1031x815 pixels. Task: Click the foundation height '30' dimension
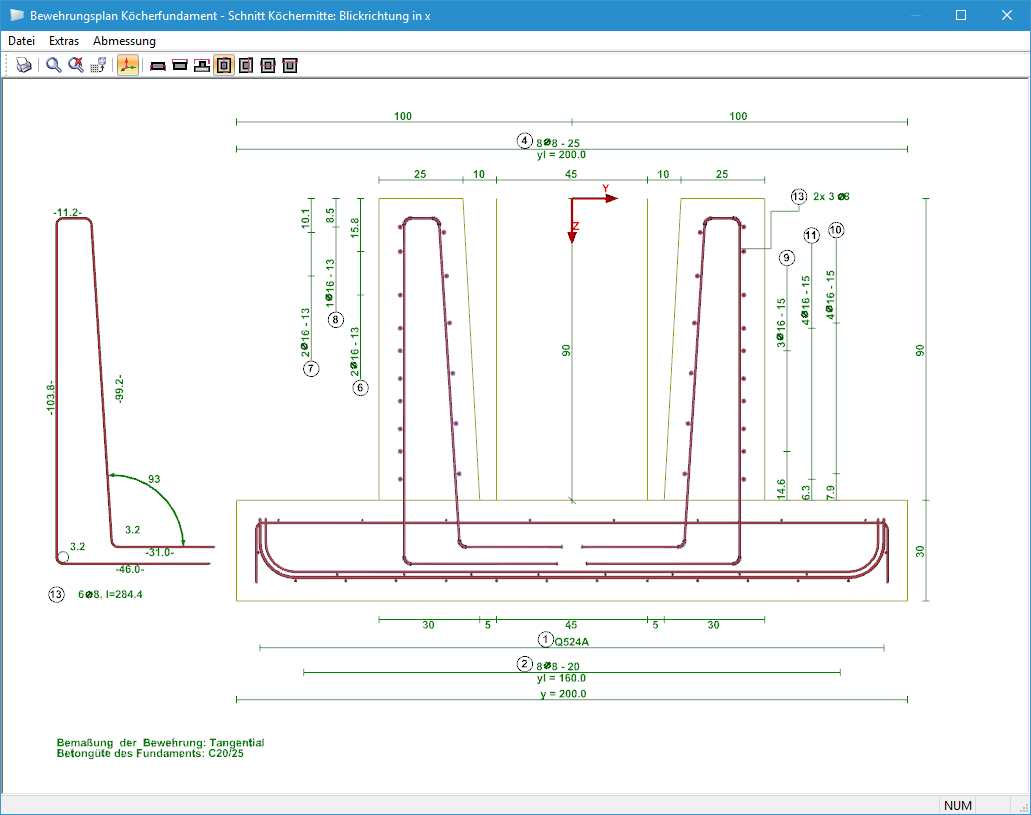coord(920,551)
